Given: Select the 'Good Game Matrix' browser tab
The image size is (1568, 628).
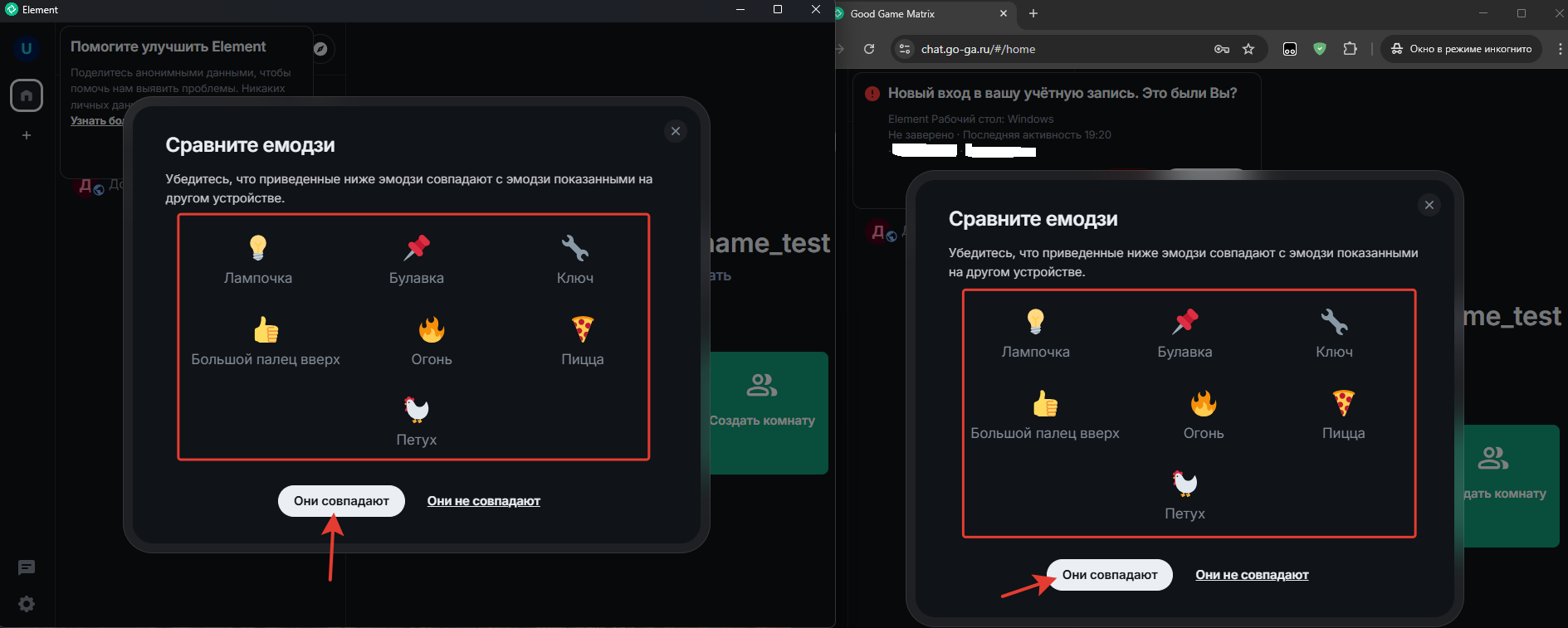Looking at the screenshot, I should coord(921,14).
